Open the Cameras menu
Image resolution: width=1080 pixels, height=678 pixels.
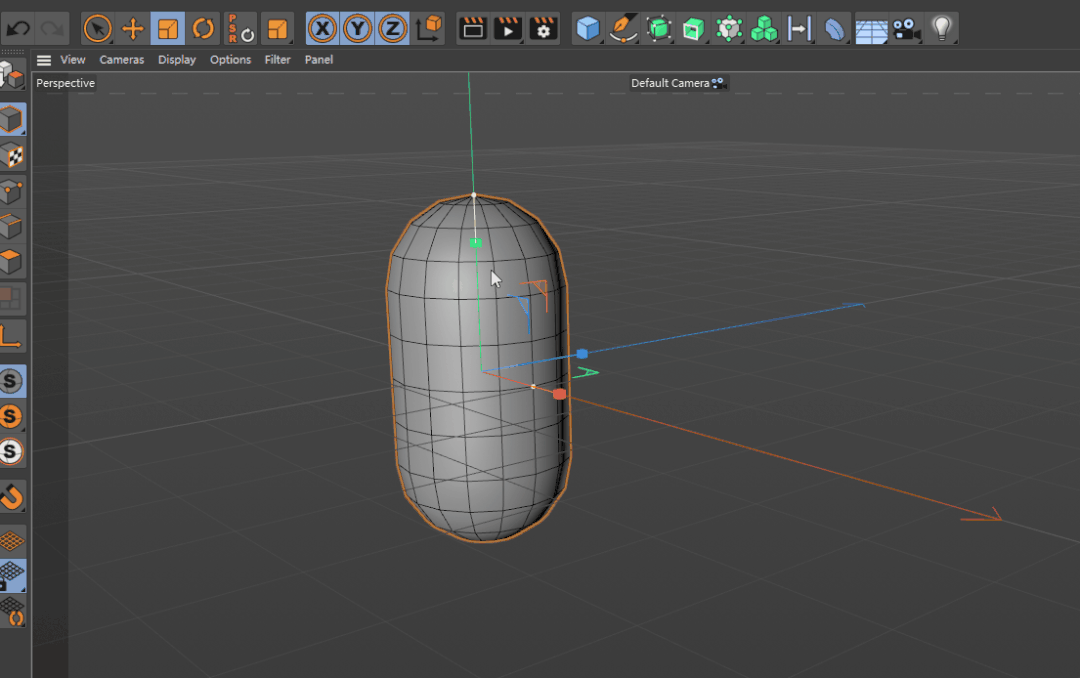point(121,60)
